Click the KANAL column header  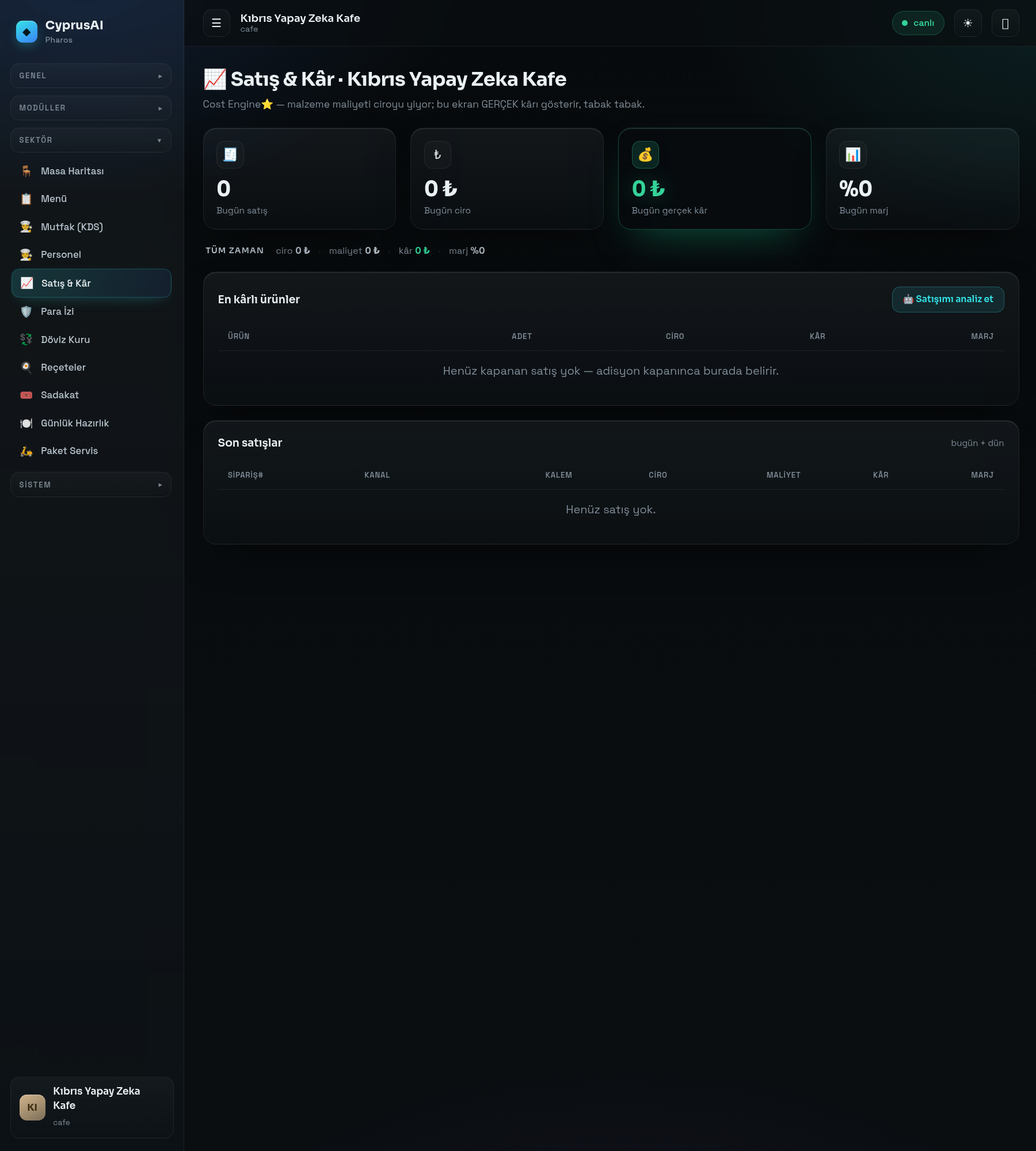tap(377, 475)
